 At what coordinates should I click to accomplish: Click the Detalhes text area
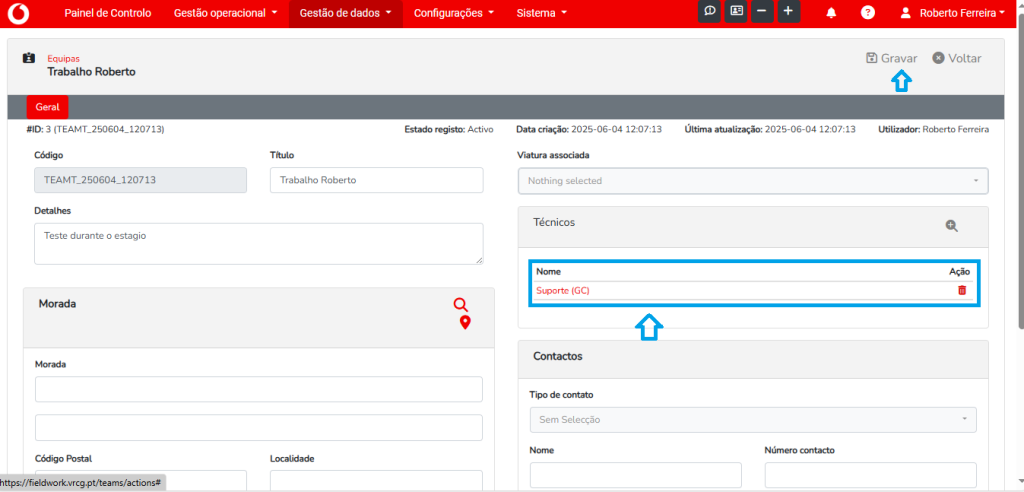click(x=259, y=244)
